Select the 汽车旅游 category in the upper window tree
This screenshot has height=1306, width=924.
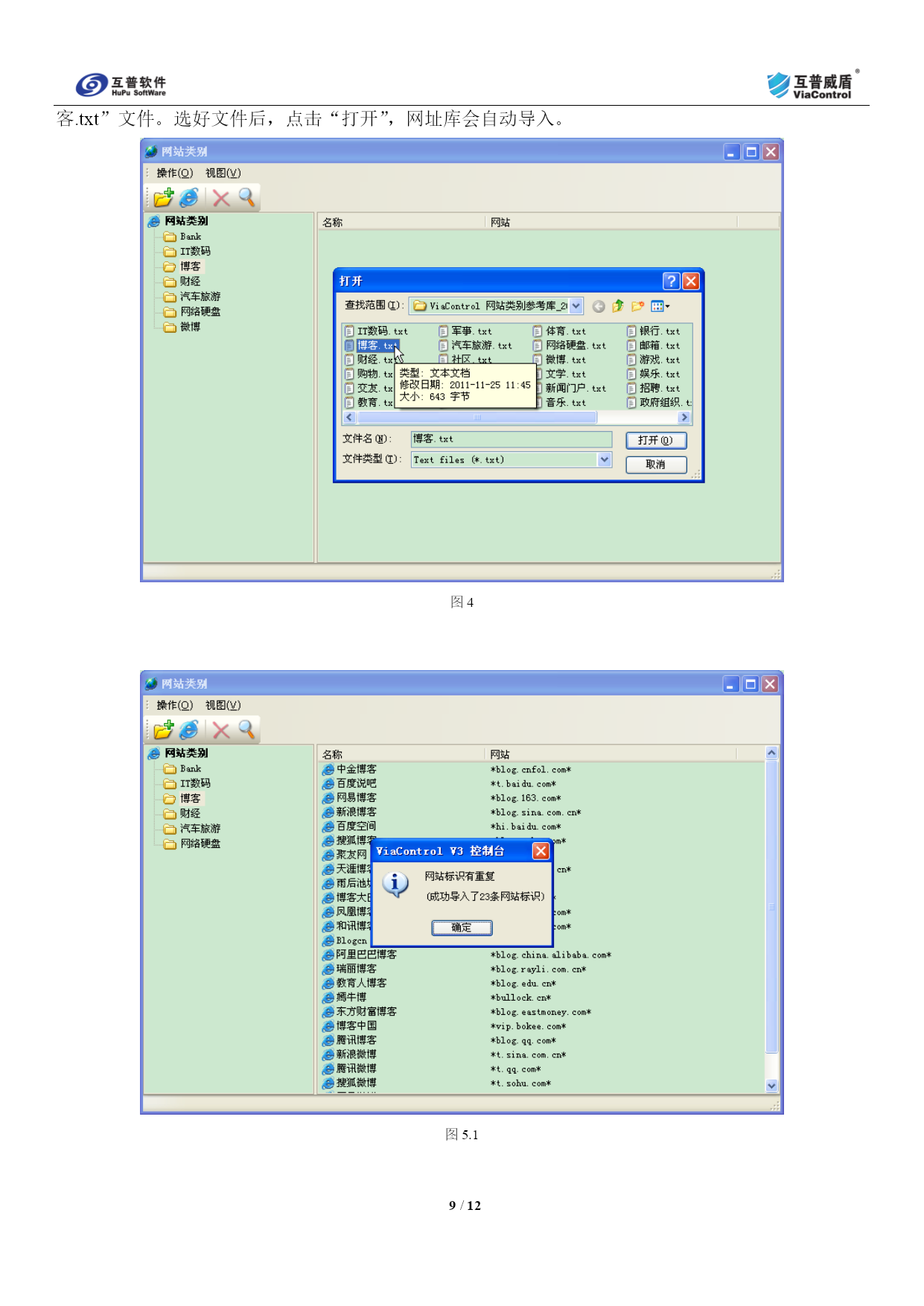(x=192, y=296)
